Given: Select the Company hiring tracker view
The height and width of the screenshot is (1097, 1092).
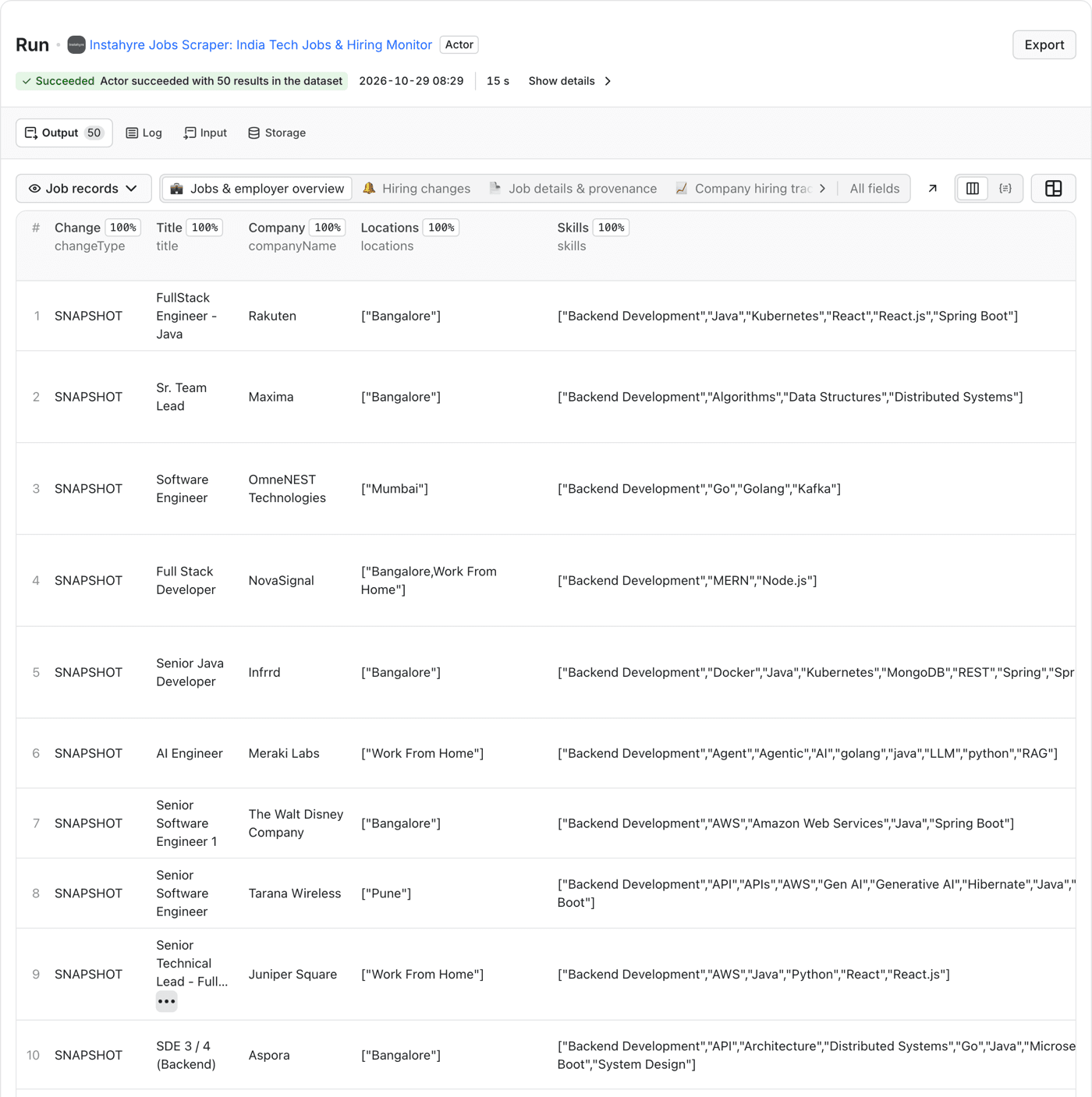Looking at the screenshot, I should [x=743, y=189].
